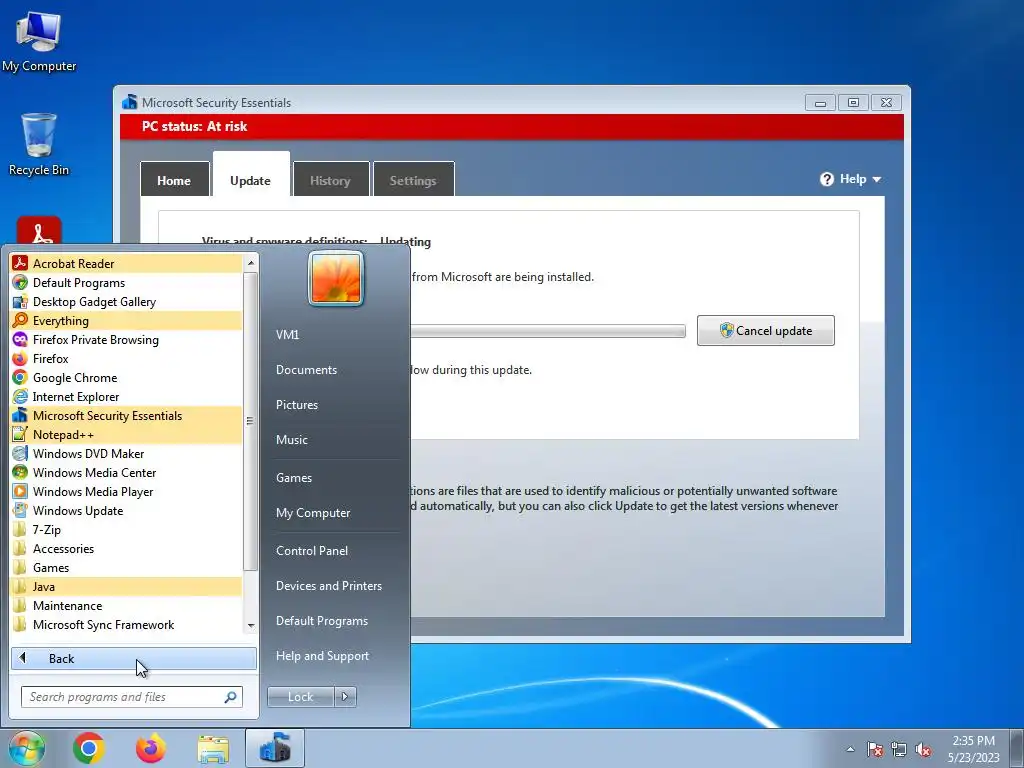The image size is (1024, 768).
Task: Open Windows Explorer from the taskbar
Action: click(x=213, y=748)
